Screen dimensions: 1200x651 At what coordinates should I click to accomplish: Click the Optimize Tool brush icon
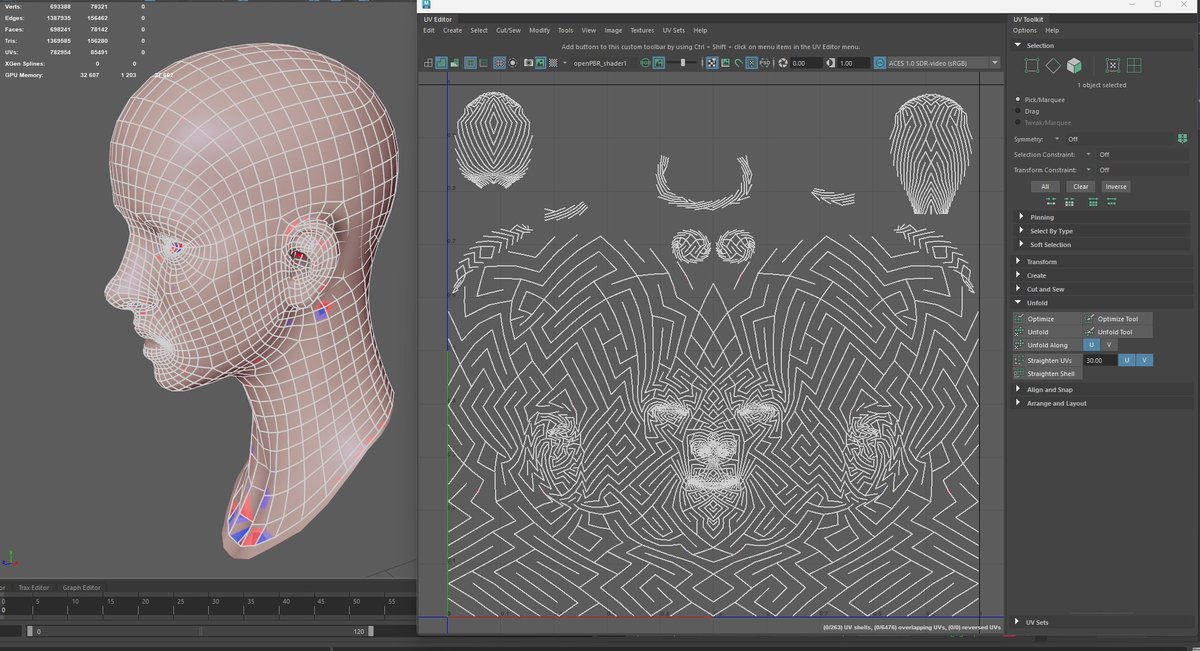pos(1090,318)
